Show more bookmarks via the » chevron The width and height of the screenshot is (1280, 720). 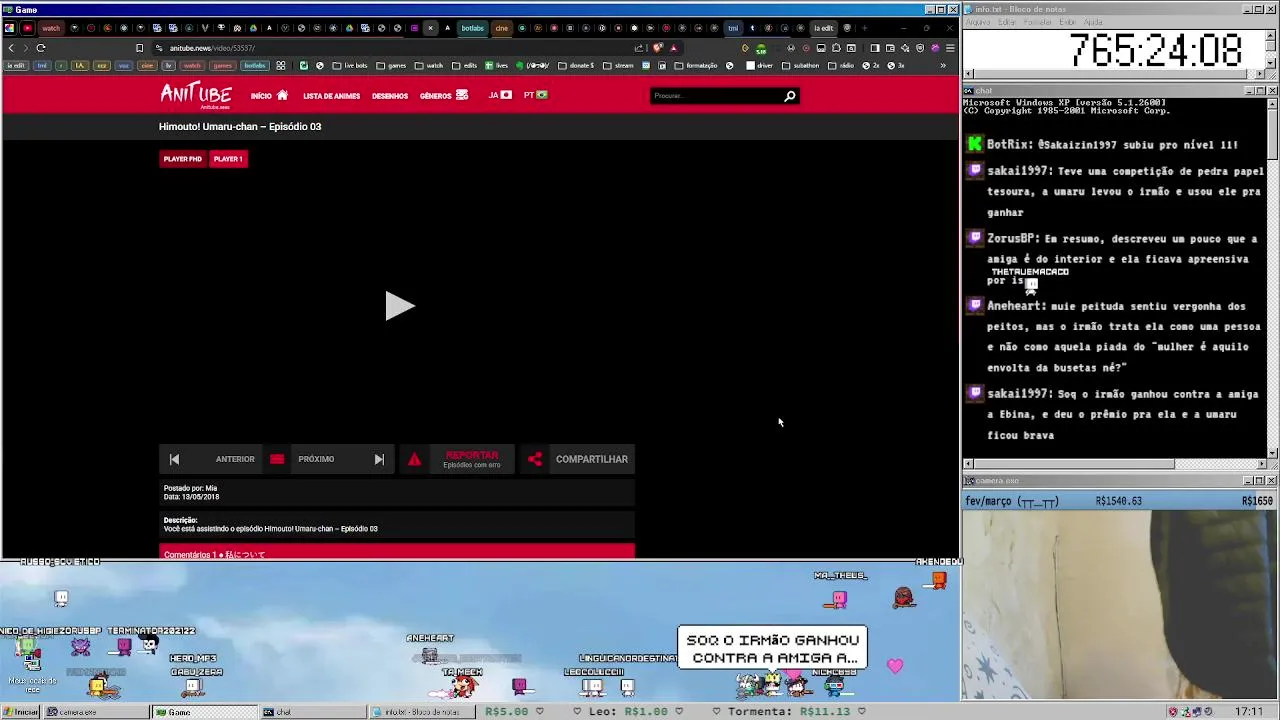click(x=943, y=66)
